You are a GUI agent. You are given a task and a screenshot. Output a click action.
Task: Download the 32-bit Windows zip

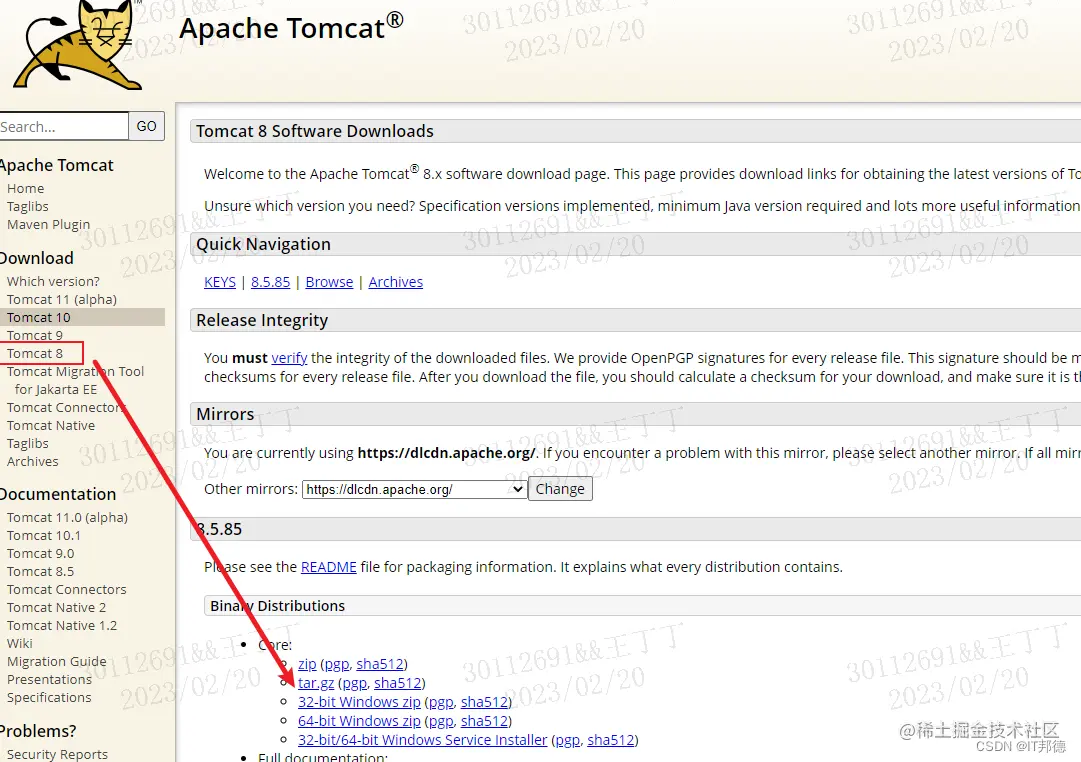[359, 702]
